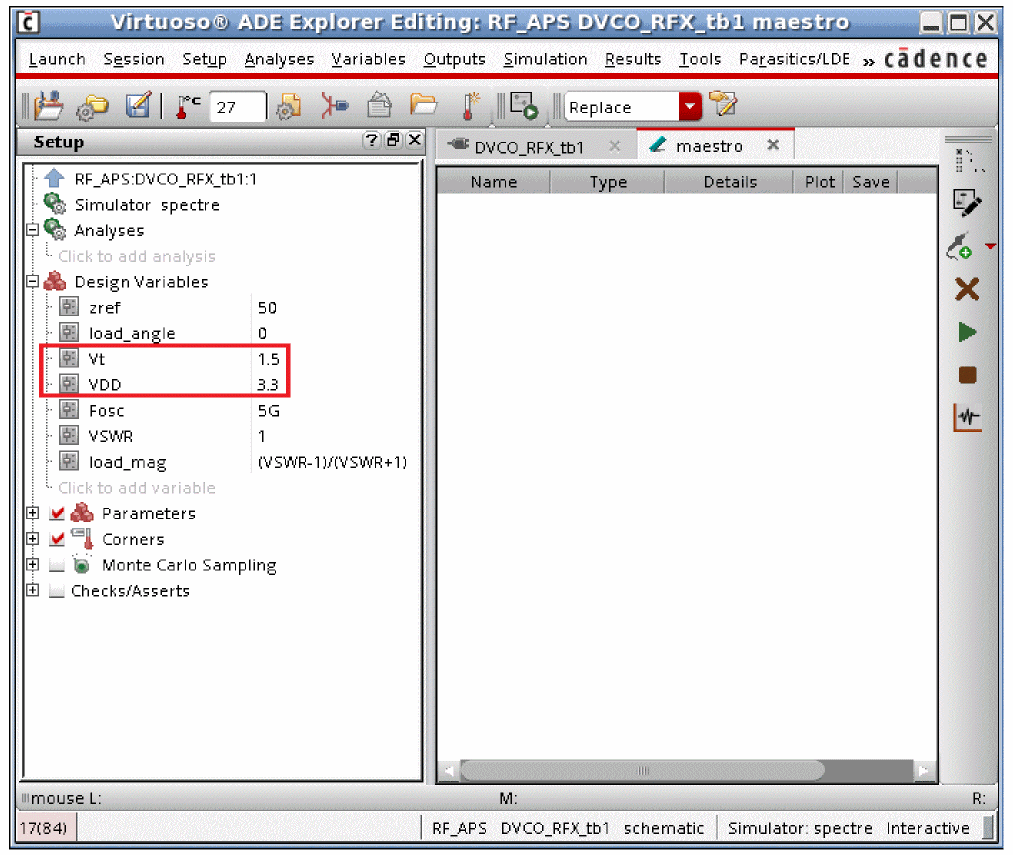Click the edit output icon in right sidebar
The width and height of the screenshot is (1013, 855).
pos(966,203)
